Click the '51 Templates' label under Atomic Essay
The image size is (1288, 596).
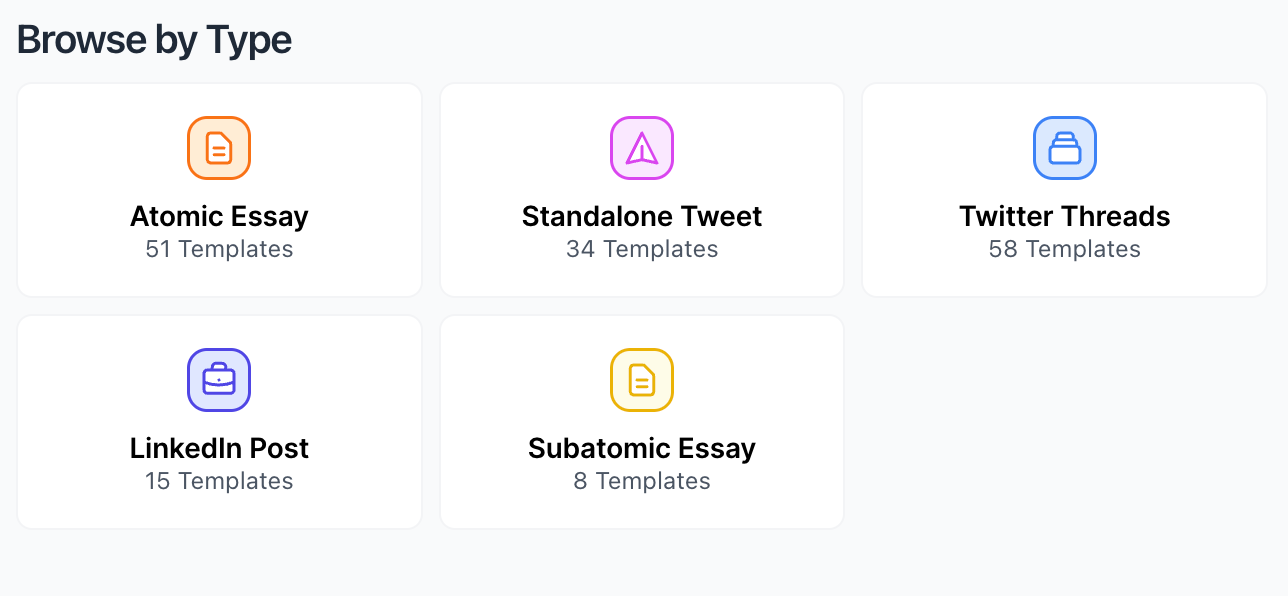coord(219,249)
